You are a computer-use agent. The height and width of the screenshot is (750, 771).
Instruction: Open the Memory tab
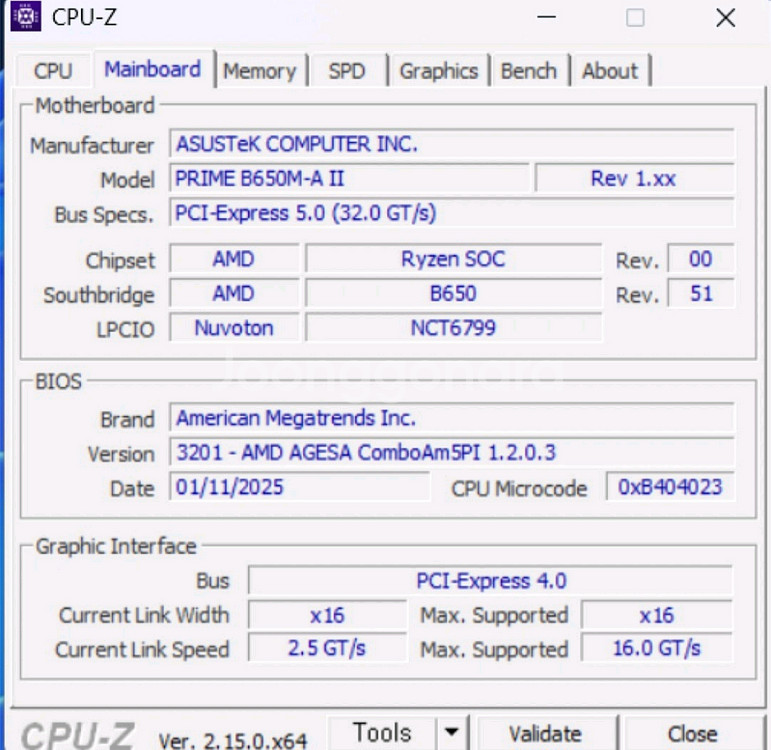point(260,71)
